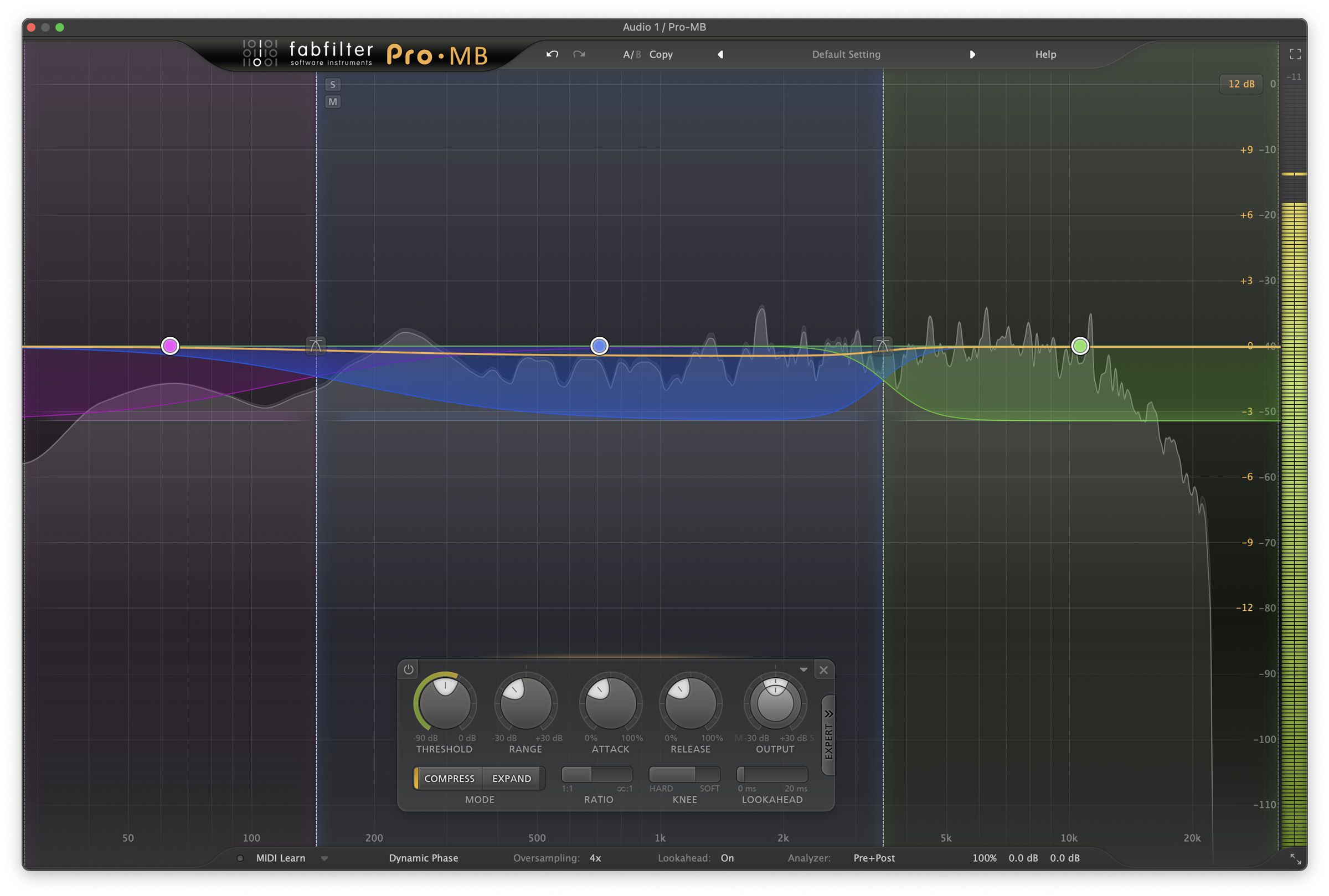The height and width of the screenshot is (896, 1329).
Task: Click the Analyzer label
Action: [809, 858]
